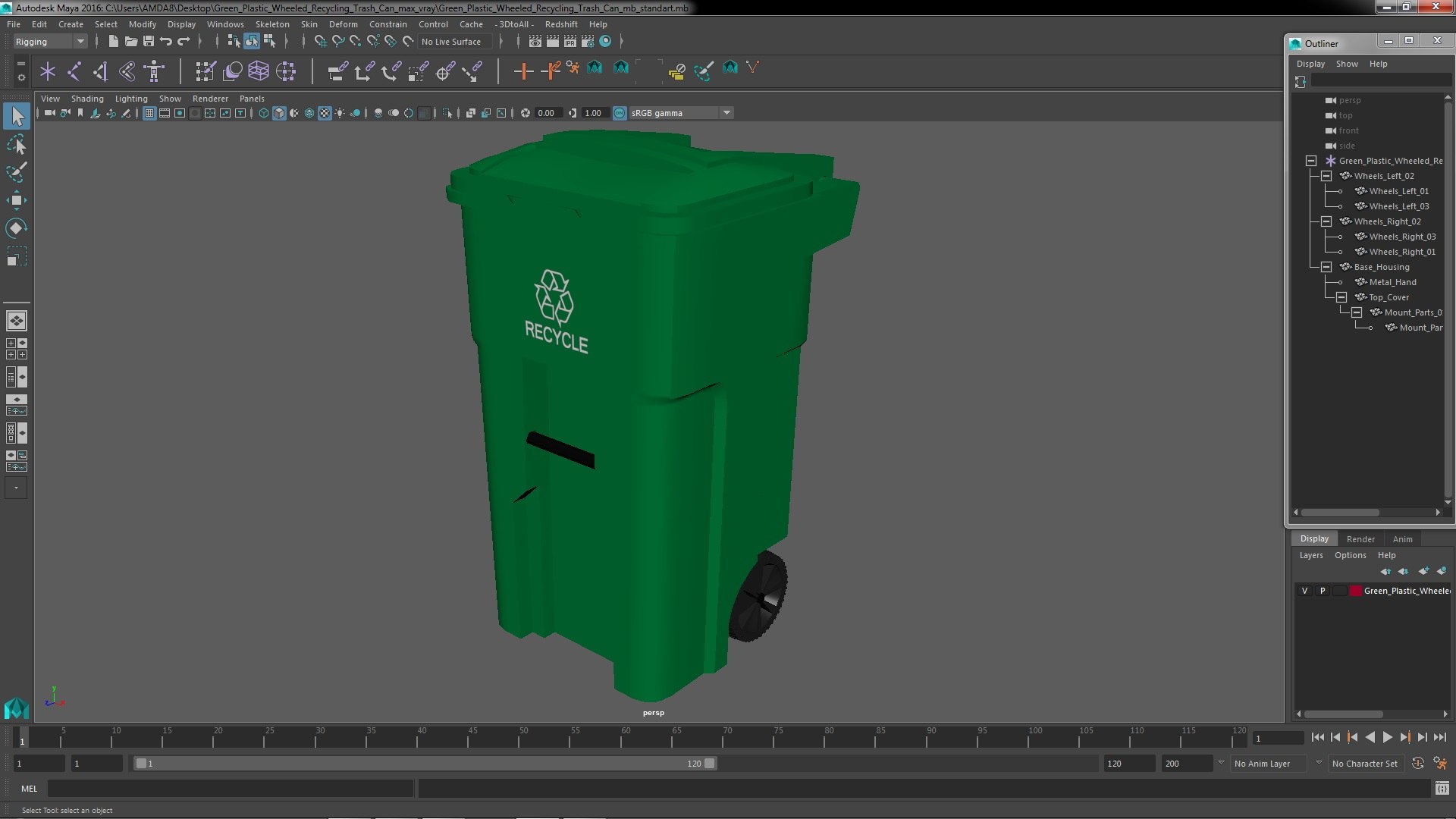Image resolution: width=1456 pixels, height=819 pixels.
Task: Open layer editor Options menu
Action: pyautogui.click(x=1350, y=555)
